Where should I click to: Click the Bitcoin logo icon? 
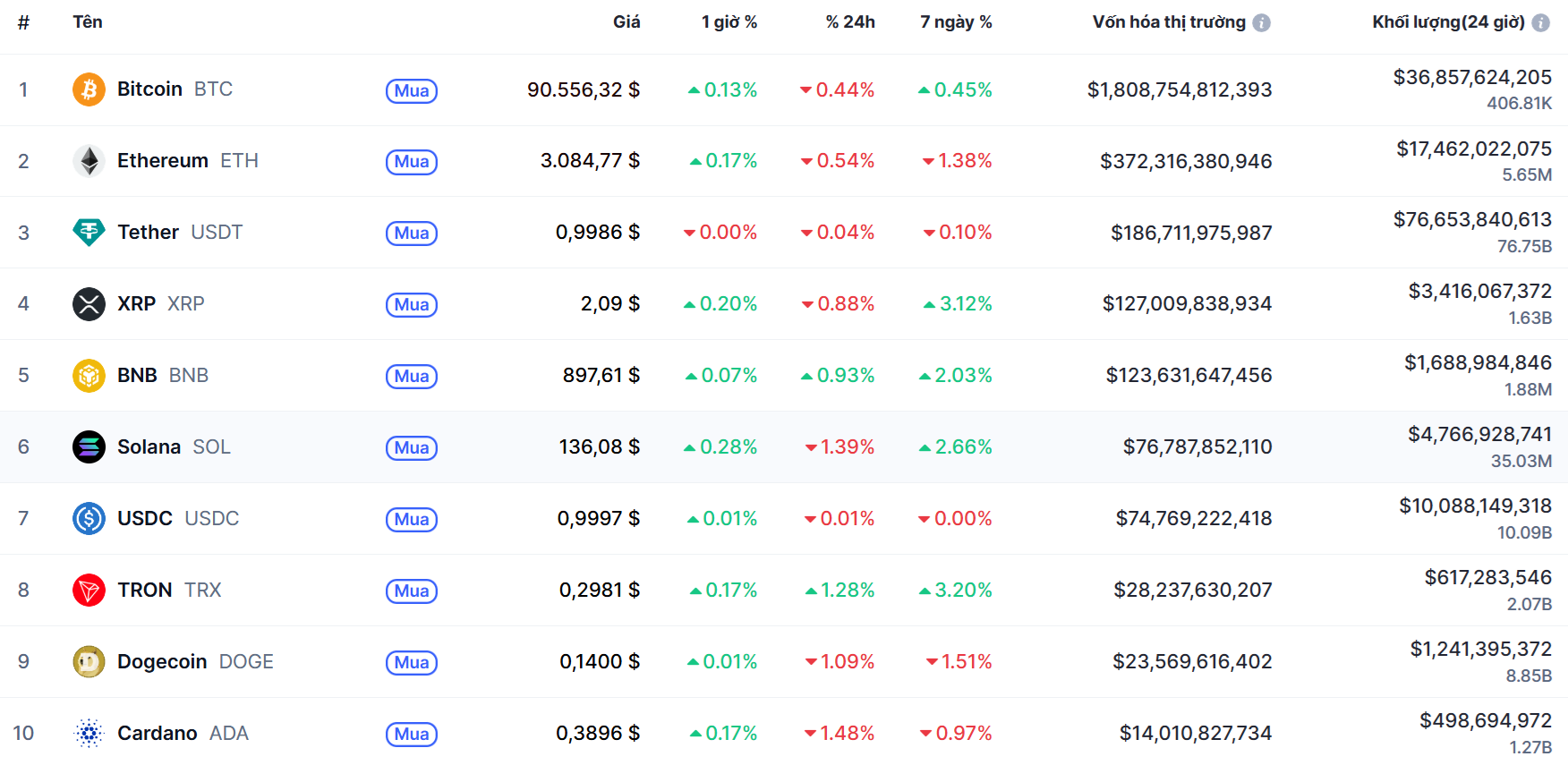pyautogui.click(x=89, y=89)
